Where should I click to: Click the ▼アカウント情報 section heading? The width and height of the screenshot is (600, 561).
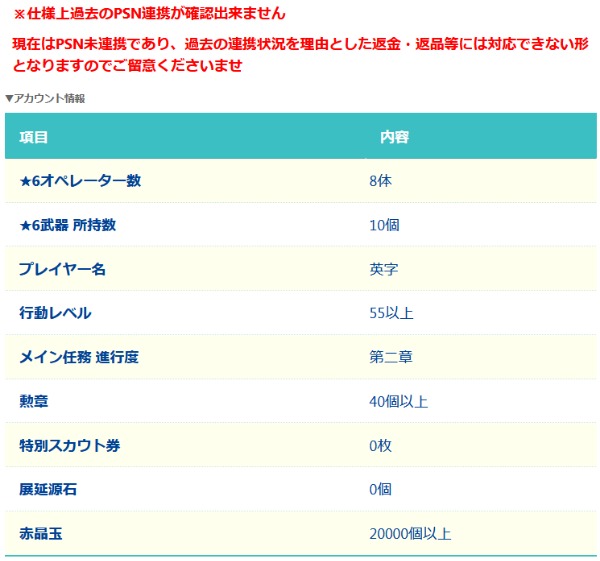click(45, 98)
